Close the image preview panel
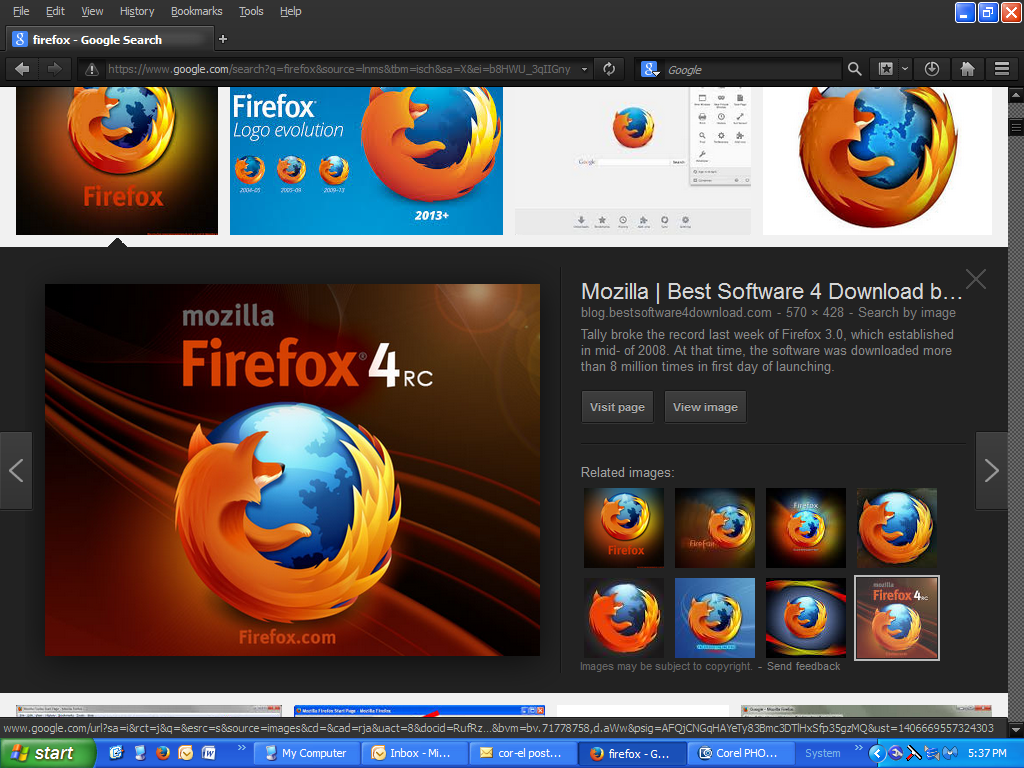This screenshot has height=768, width=1024. click(975, 279)
